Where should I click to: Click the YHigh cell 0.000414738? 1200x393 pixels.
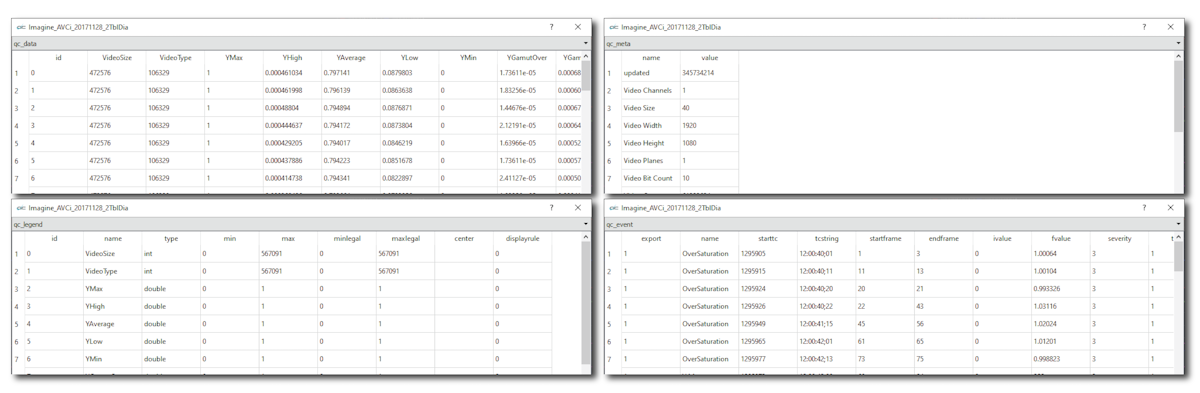pyautogui.click(x=292, y=178)
